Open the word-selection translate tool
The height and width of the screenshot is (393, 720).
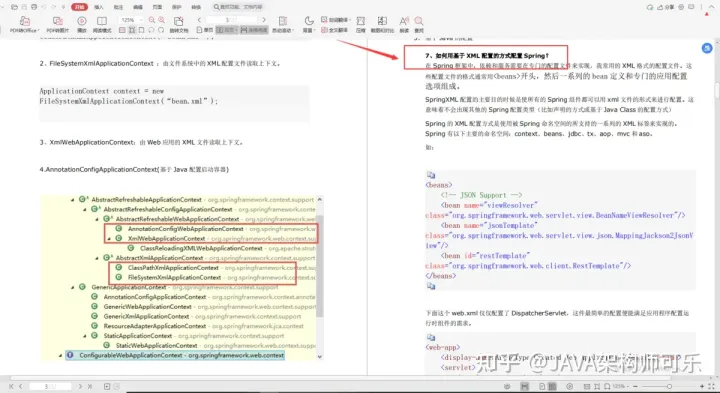pyautogui.click(x=336, y=20)
